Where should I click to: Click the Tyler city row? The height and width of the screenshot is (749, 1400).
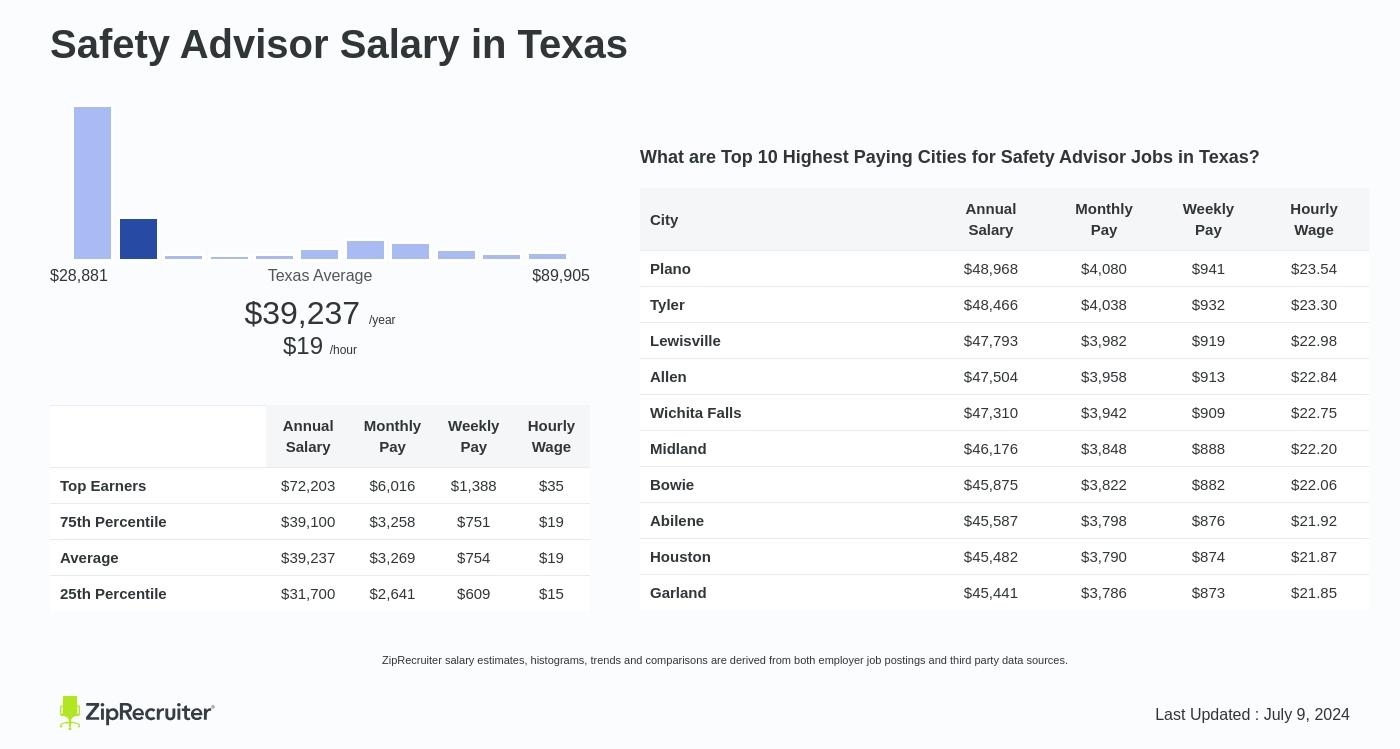[1004, 305]
